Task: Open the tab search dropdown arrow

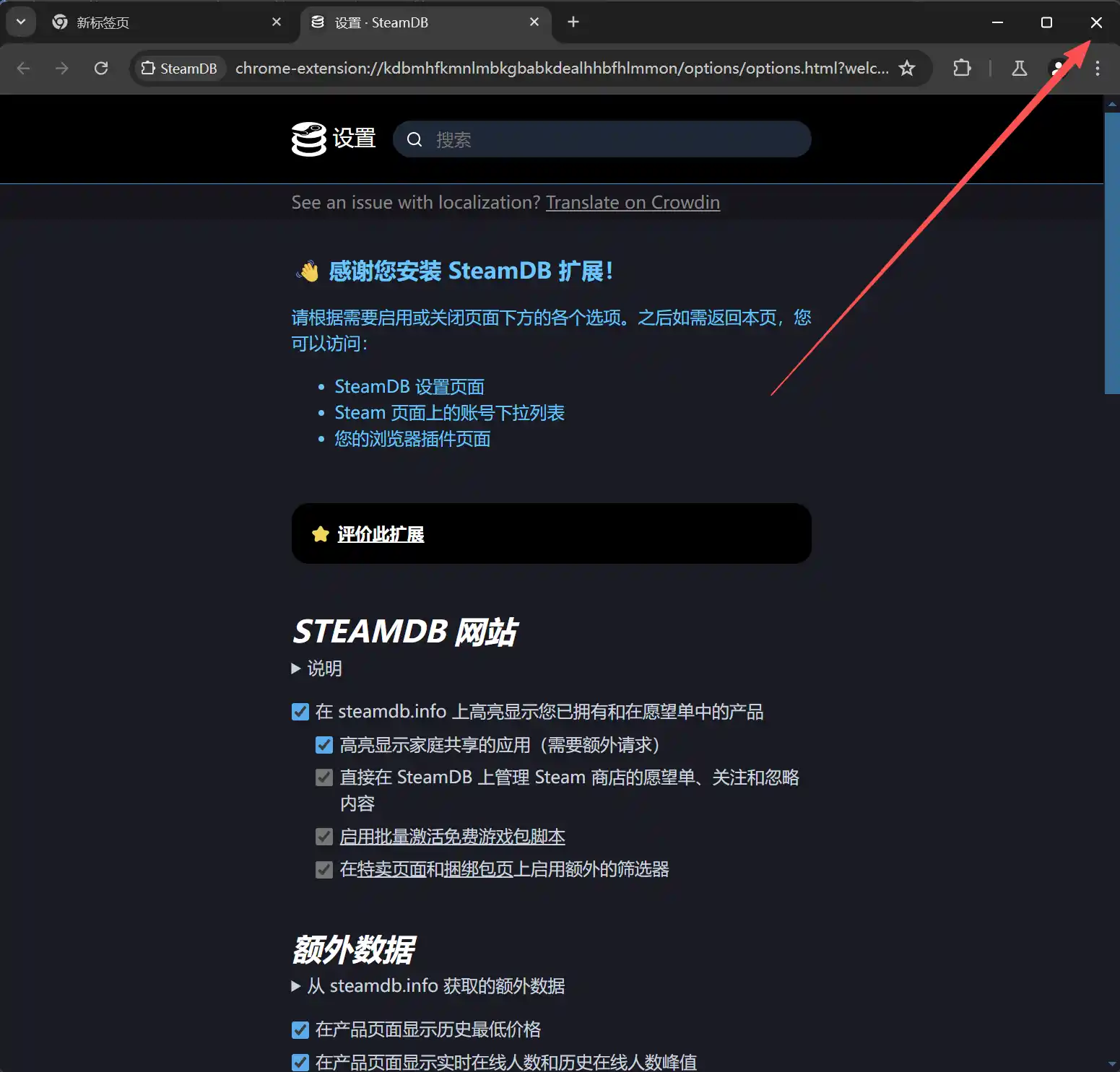Action: pyautogui.click(x=21, y=22)
